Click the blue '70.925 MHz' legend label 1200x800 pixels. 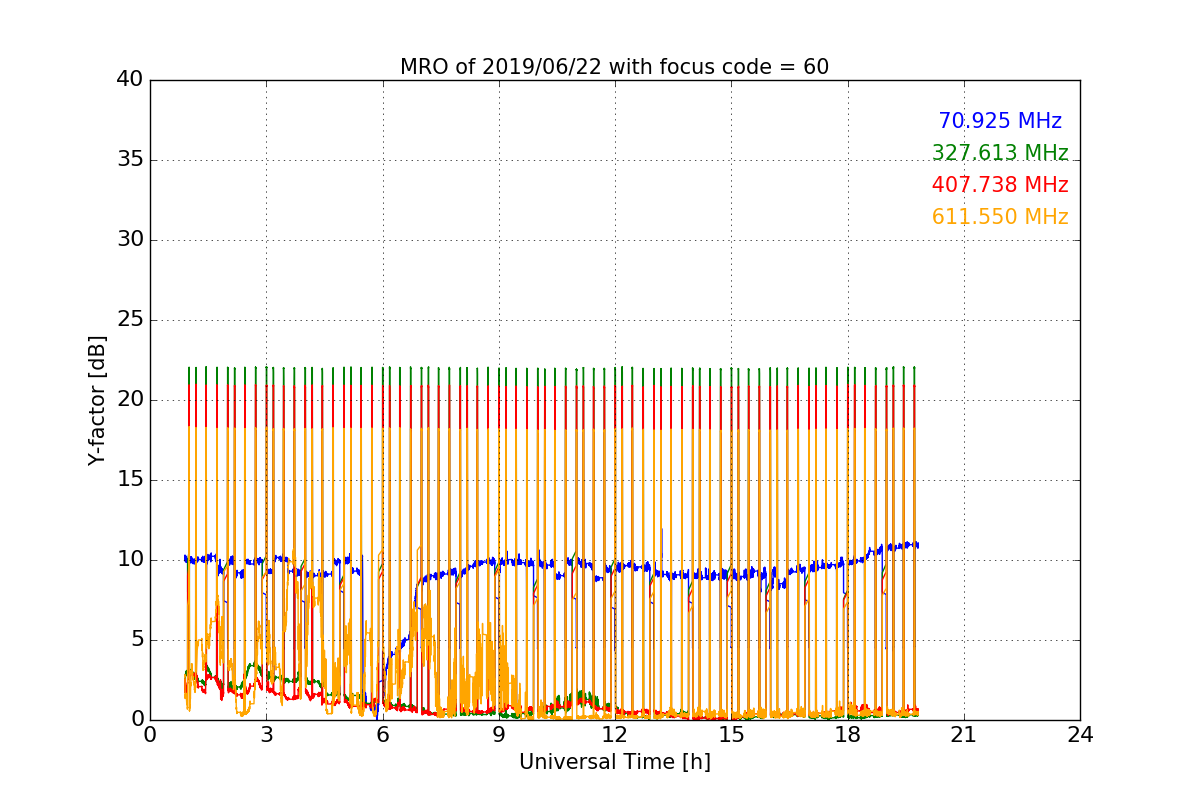1000,121
